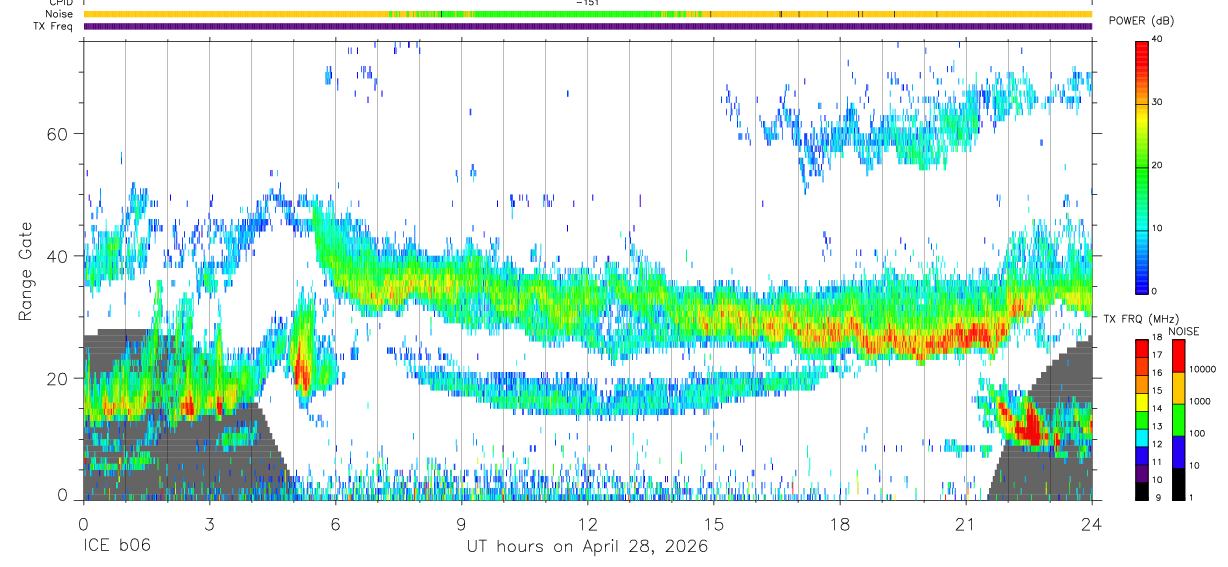Click the NOISE legend color bar
Screen dimensions: 1228x567
1178,419
